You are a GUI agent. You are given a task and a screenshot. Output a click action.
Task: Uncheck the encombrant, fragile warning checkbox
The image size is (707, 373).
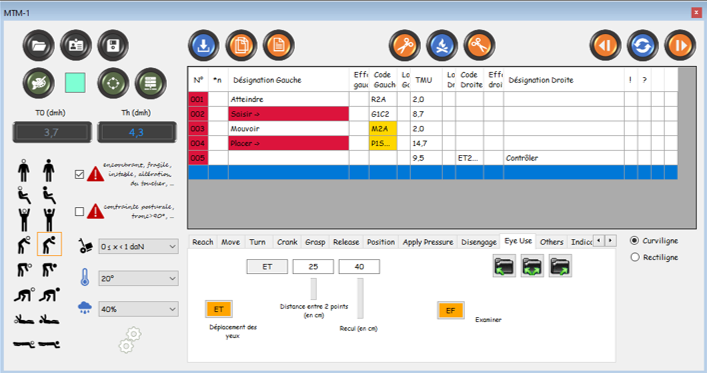79,174
